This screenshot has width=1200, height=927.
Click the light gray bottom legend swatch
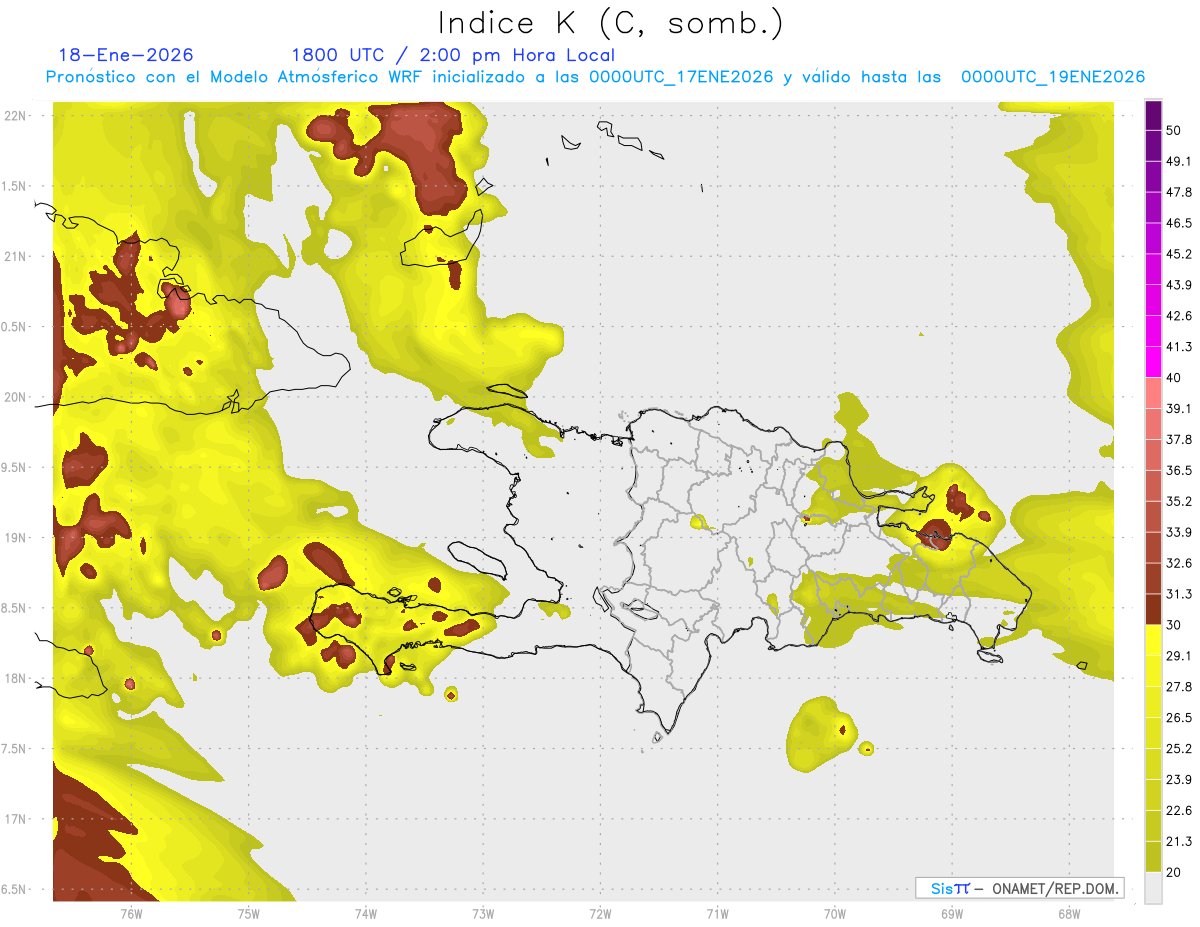pos(1153,888)
